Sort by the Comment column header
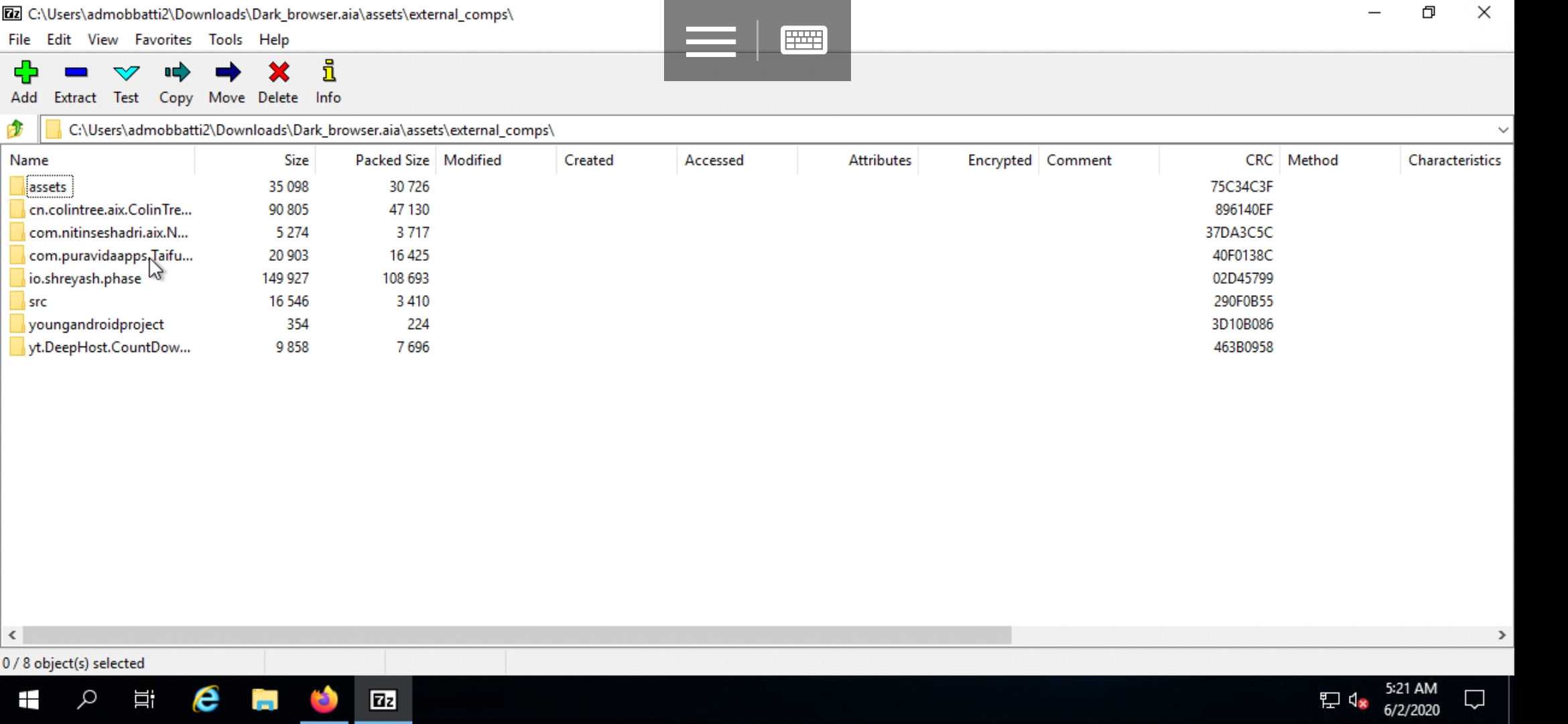The height and width of the screenshot is (724, 1568). (x=1100, y=160)
